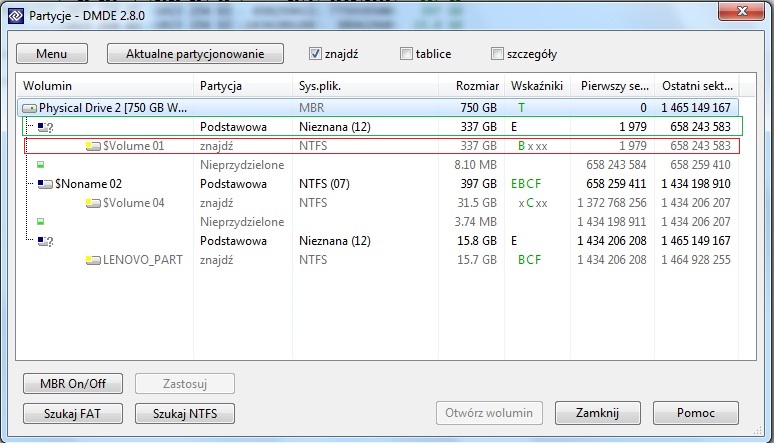The height and width of the screenshot is (443, 774).
Task: Click the MBR On/Off button
Action: click(73, 384)
